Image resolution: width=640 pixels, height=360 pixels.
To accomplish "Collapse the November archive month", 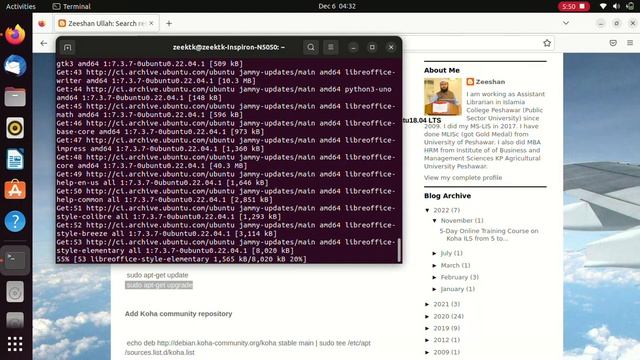I will click(435, 220).
